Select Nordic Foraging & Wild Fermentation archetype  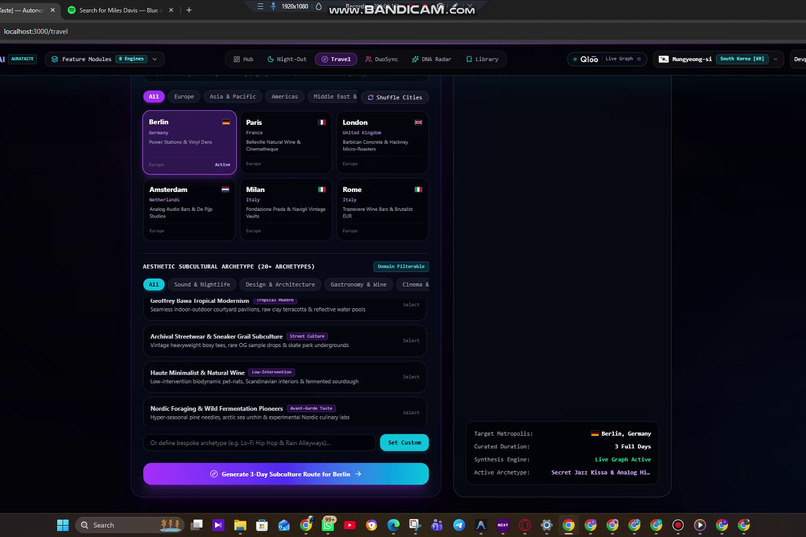click(285, 413)
